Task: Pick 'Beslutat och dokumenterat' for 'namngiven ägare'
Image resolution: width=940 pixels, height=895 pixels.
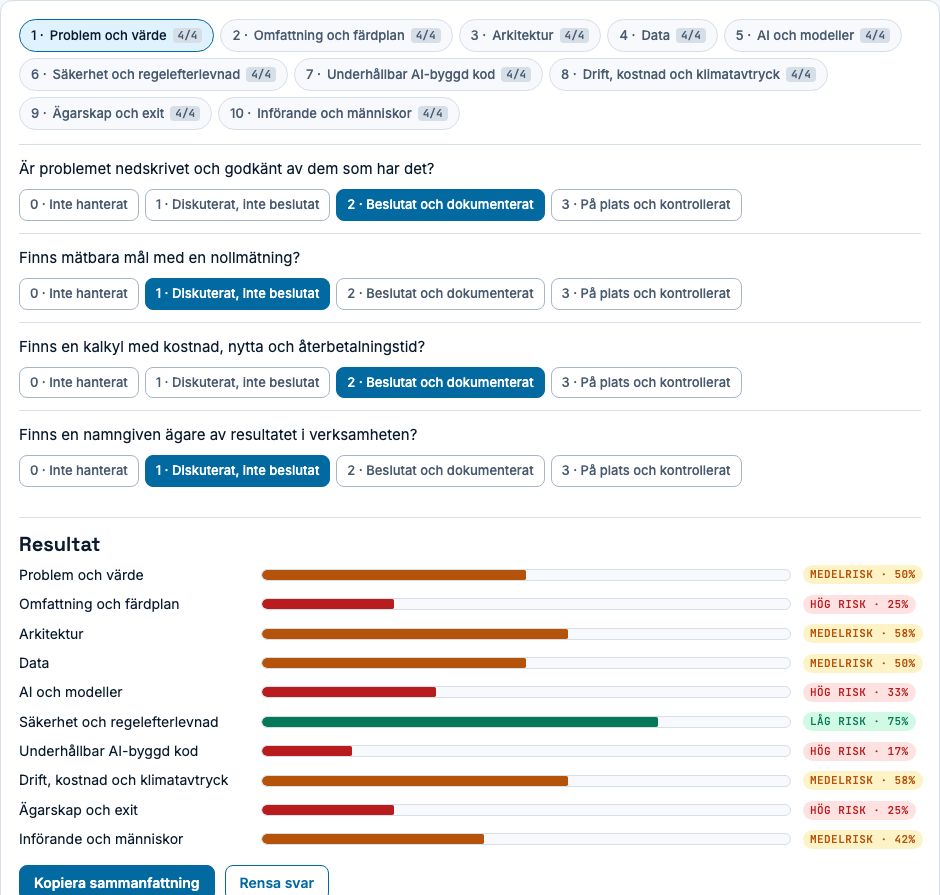Action: [x=440, y=471]
